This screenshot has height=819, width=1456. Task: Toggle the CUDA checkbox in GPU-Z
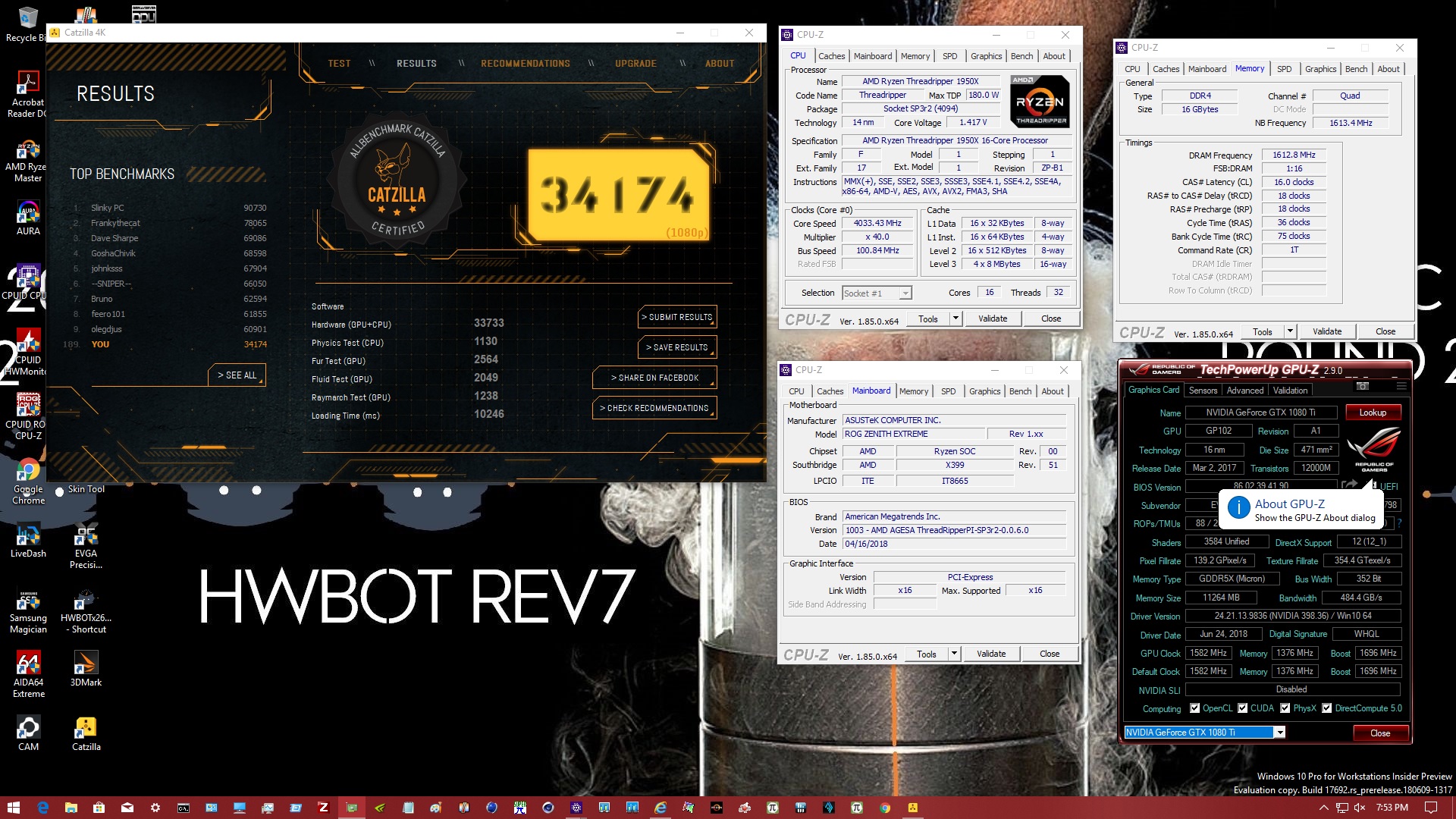pos(1243,708)
